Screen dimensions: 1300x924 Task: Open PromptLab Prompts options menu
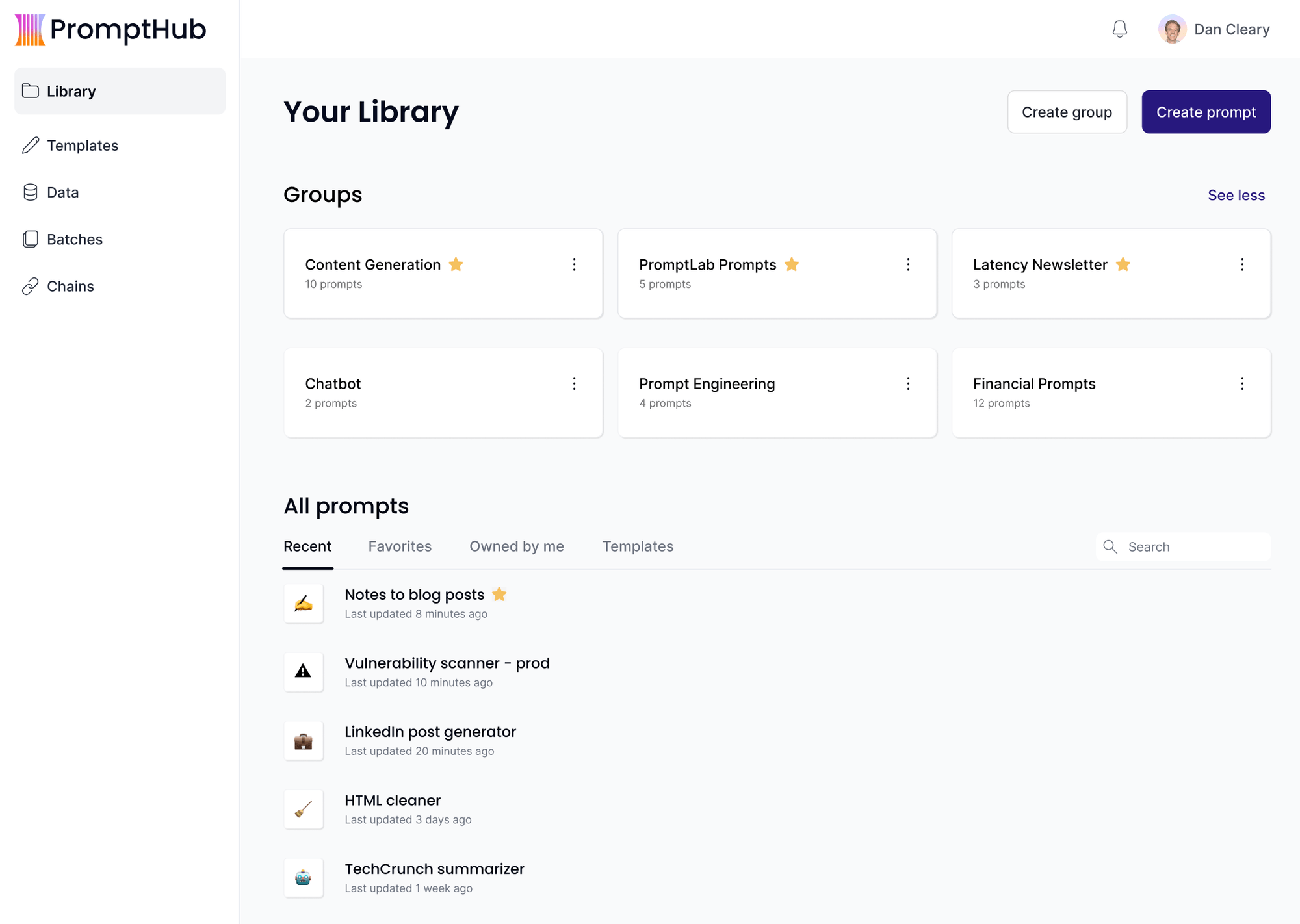tap(908, 264)
